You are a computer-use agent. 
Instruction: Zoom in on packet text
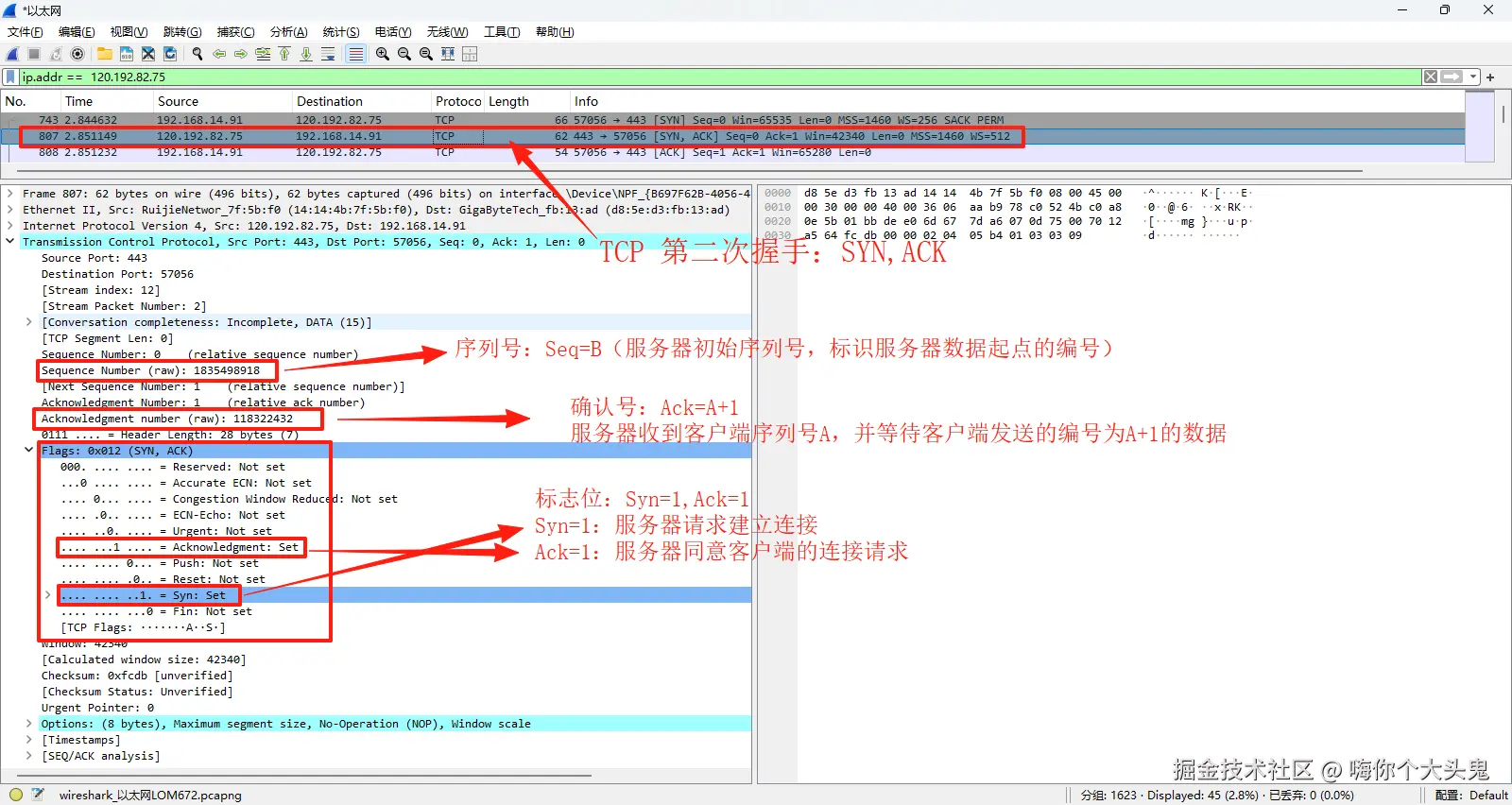(x=383, y=54)
